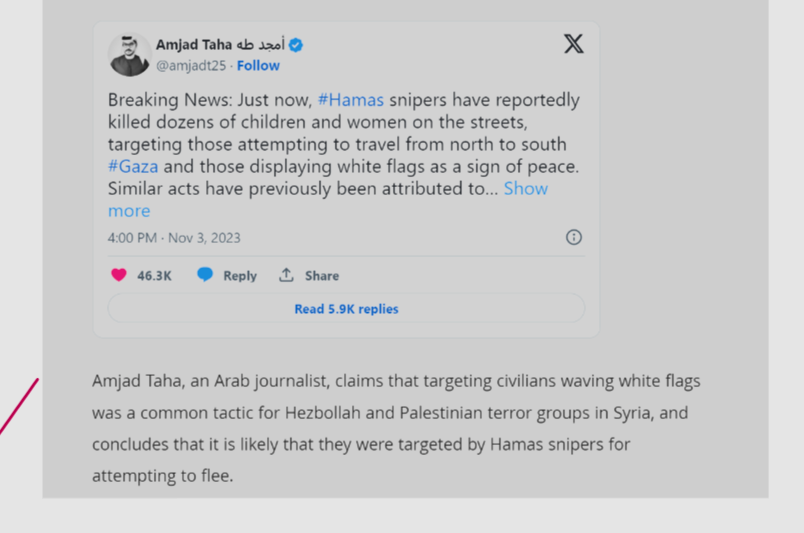
Task: Open Read 5.9K replies
Action: click(346, 309)
